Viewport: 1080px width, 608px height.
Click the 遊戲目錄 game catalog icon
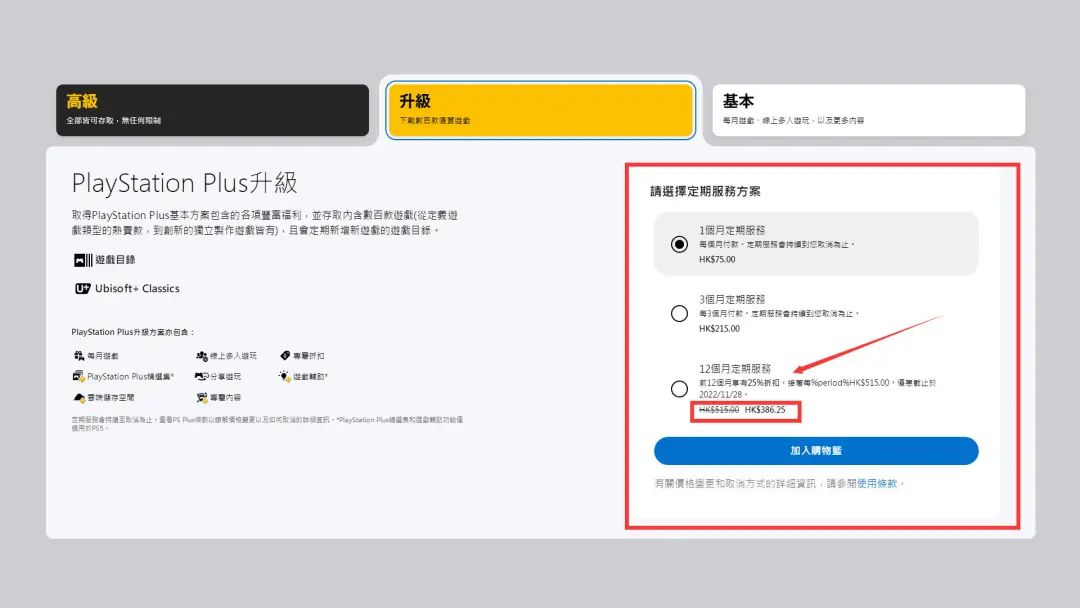pos(82,260)
